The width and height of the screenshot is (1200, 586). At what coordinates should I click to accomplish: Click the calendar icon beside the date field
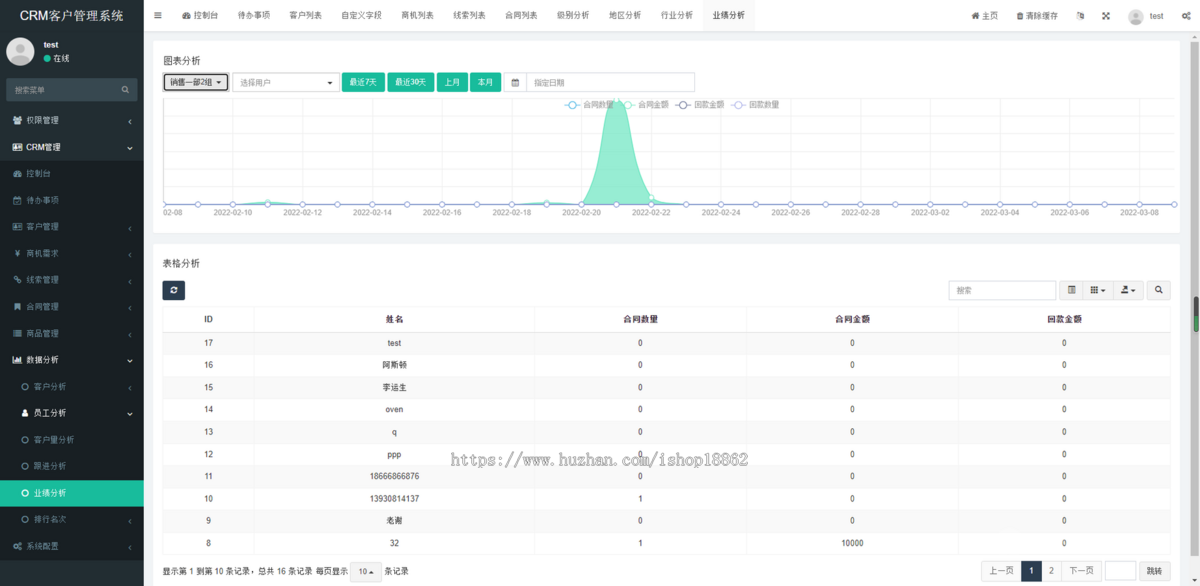tap(515, 81)
